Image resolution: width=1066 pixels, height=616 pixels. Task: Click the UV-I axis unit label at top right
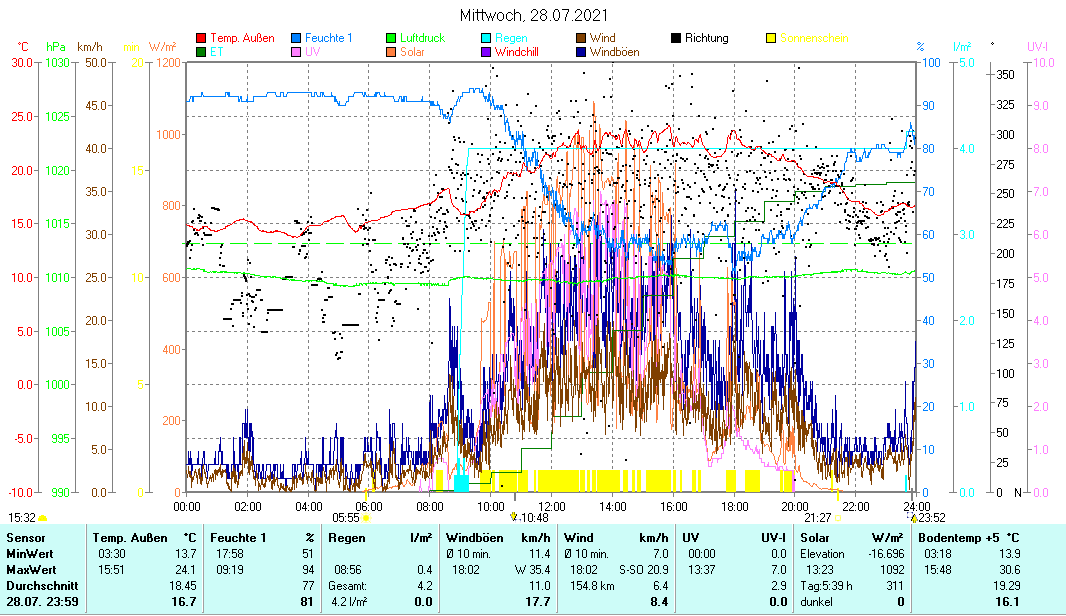[x=1037, y=47]
